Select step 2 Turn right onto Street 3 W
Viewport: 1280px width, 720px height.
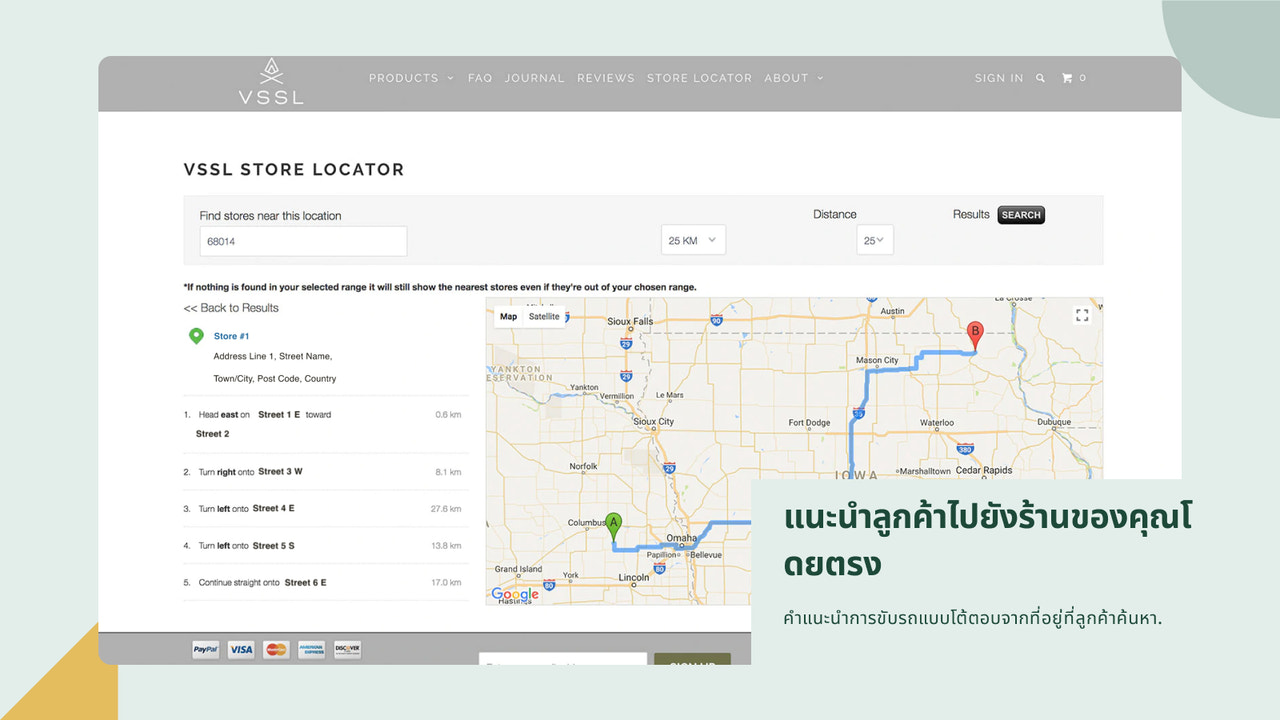coord(325,472)
